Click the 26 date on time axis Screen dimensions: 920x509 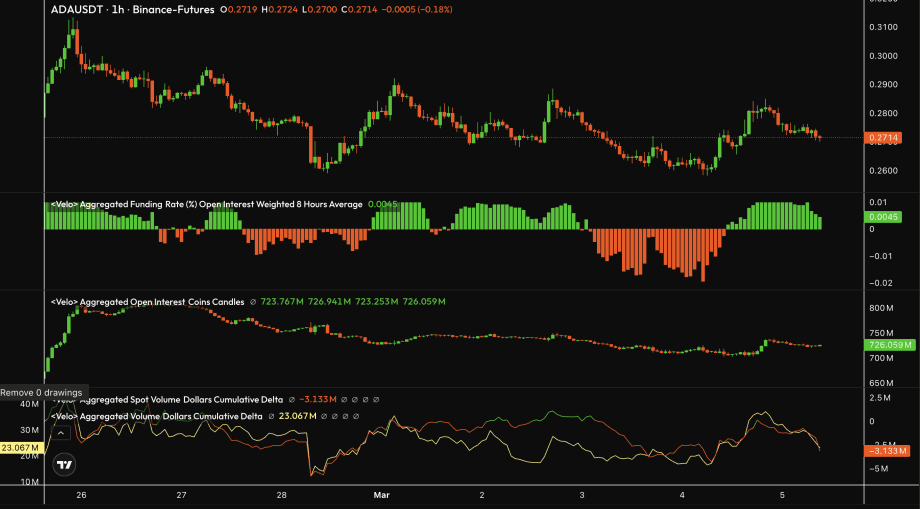point(80,495)
